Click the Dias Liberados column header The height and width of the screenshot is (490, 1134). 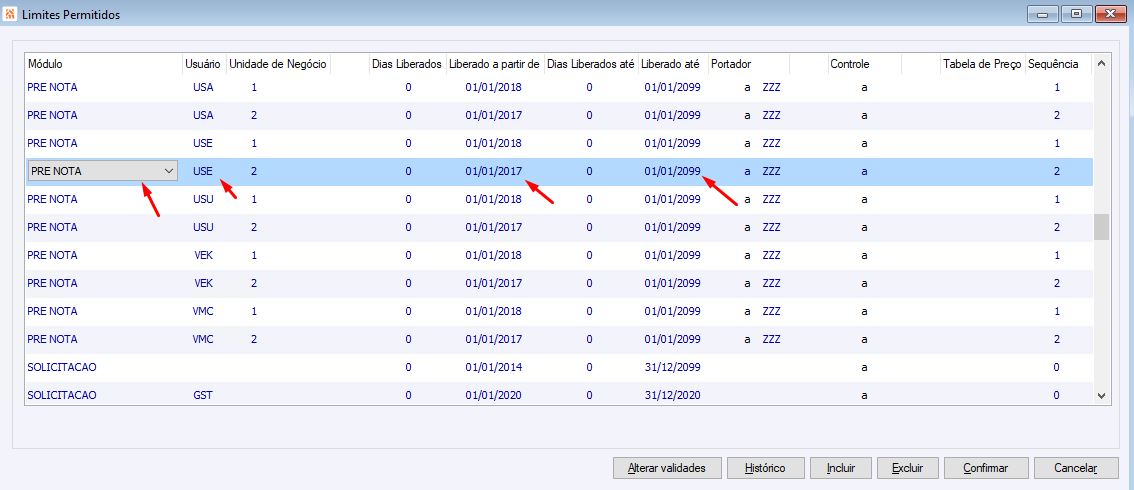406,64
